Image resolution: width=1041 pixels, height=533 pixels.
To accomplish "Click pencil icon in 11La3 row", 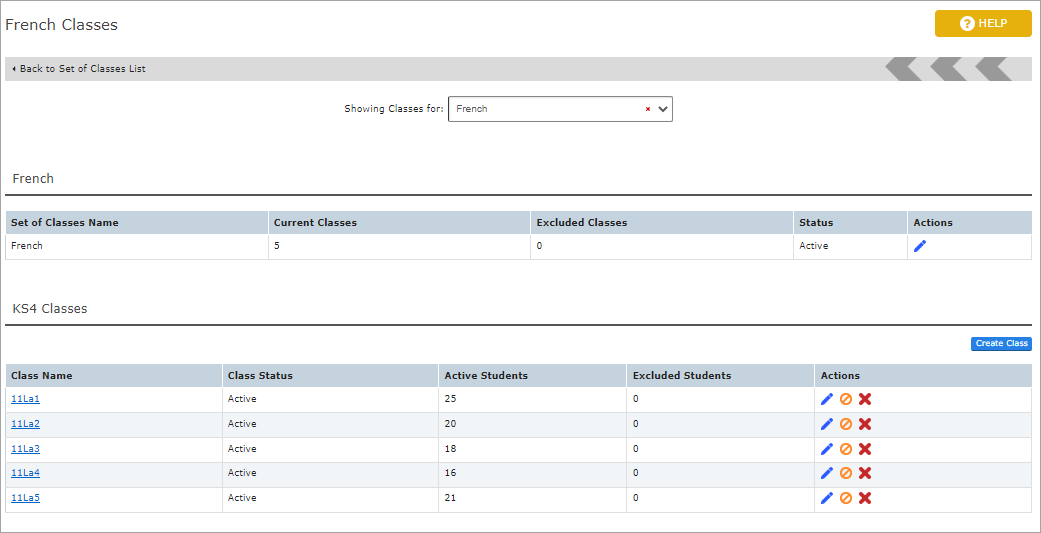I will coord(827,449).
